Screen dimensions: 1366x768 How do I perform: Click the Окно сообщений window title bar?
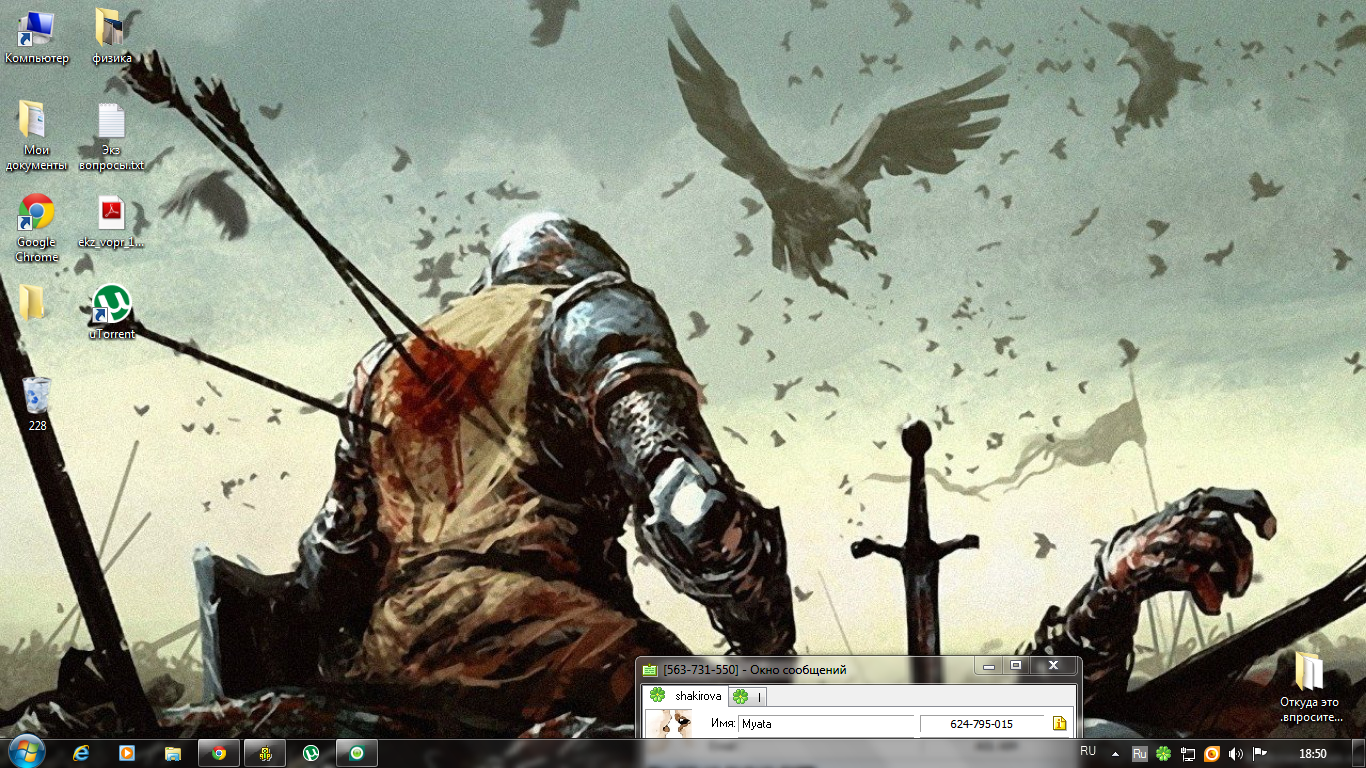click(808, 669)
